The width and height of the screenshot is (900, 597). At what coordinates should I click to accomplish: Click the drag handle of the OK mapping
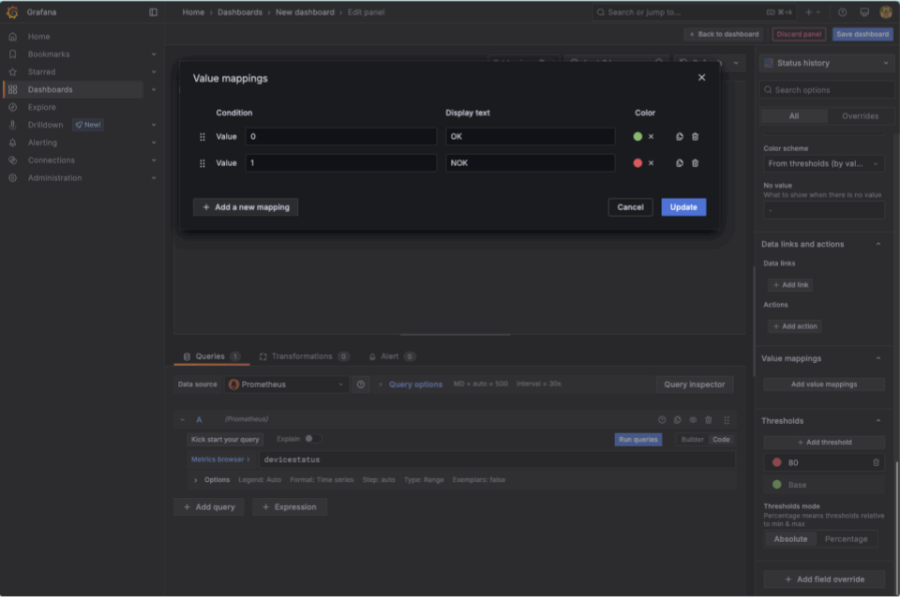click(202, 137)
